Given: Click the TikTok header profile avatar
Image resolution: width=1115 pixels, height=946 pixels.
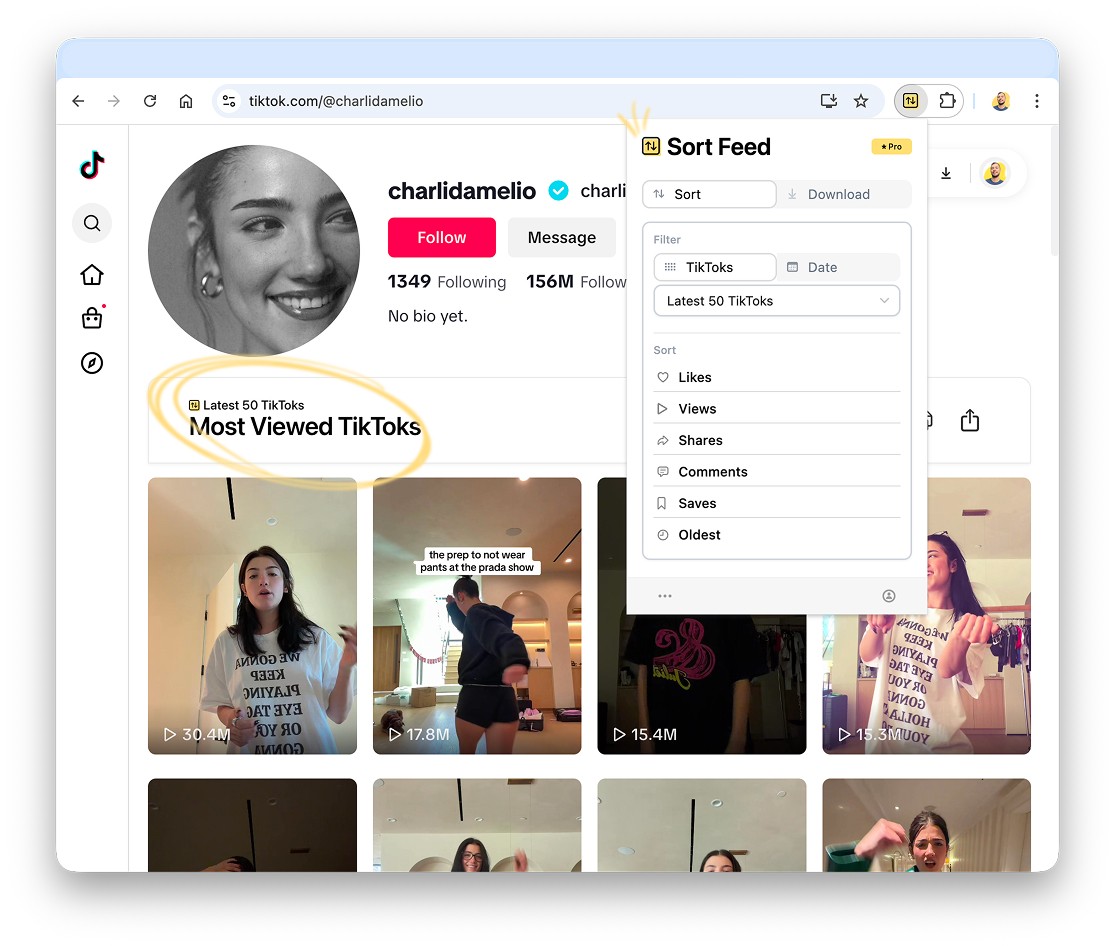Looking at the screenshot, I should (x=996, y=173).
